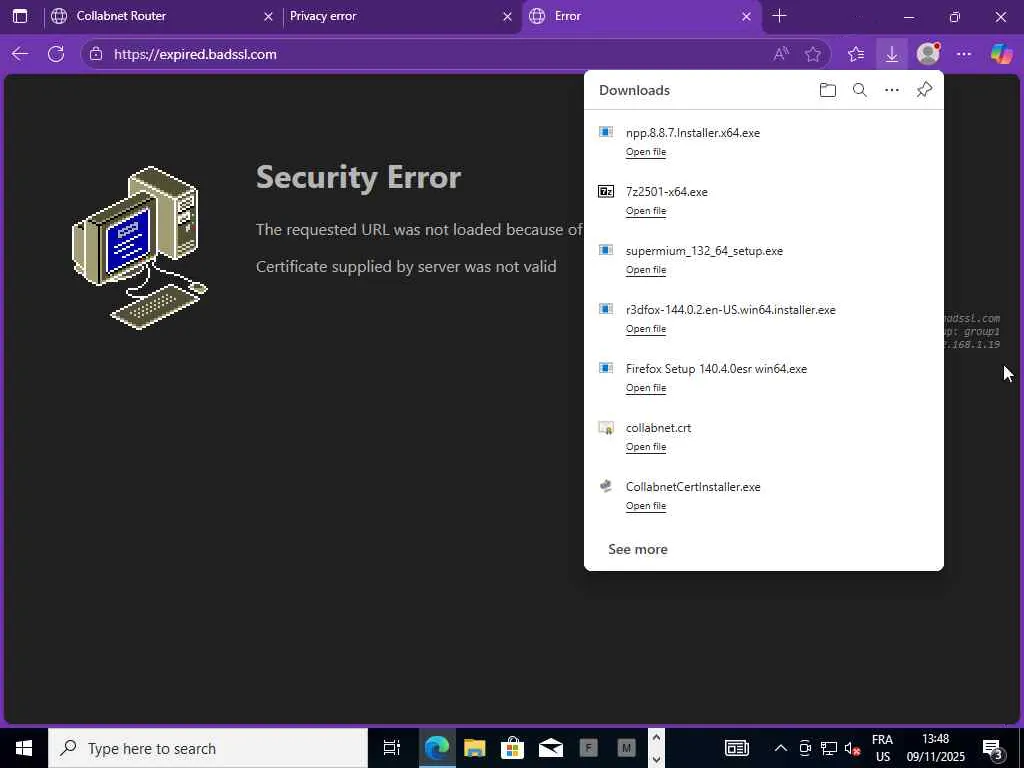1024x768 pixels.
Task: Open File Explorer from taskbar
Action: click(475, 748)
